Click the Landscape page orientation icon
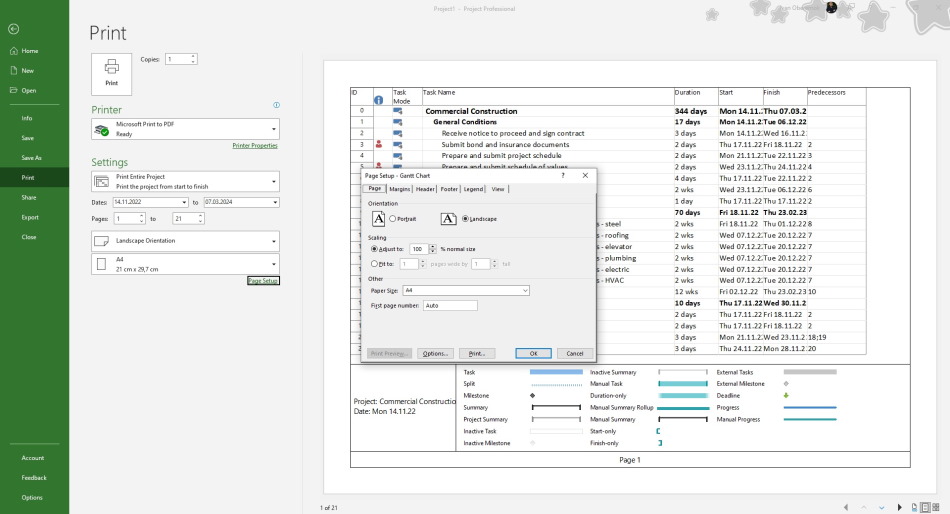950x514 pixels. tap(448, 219)
